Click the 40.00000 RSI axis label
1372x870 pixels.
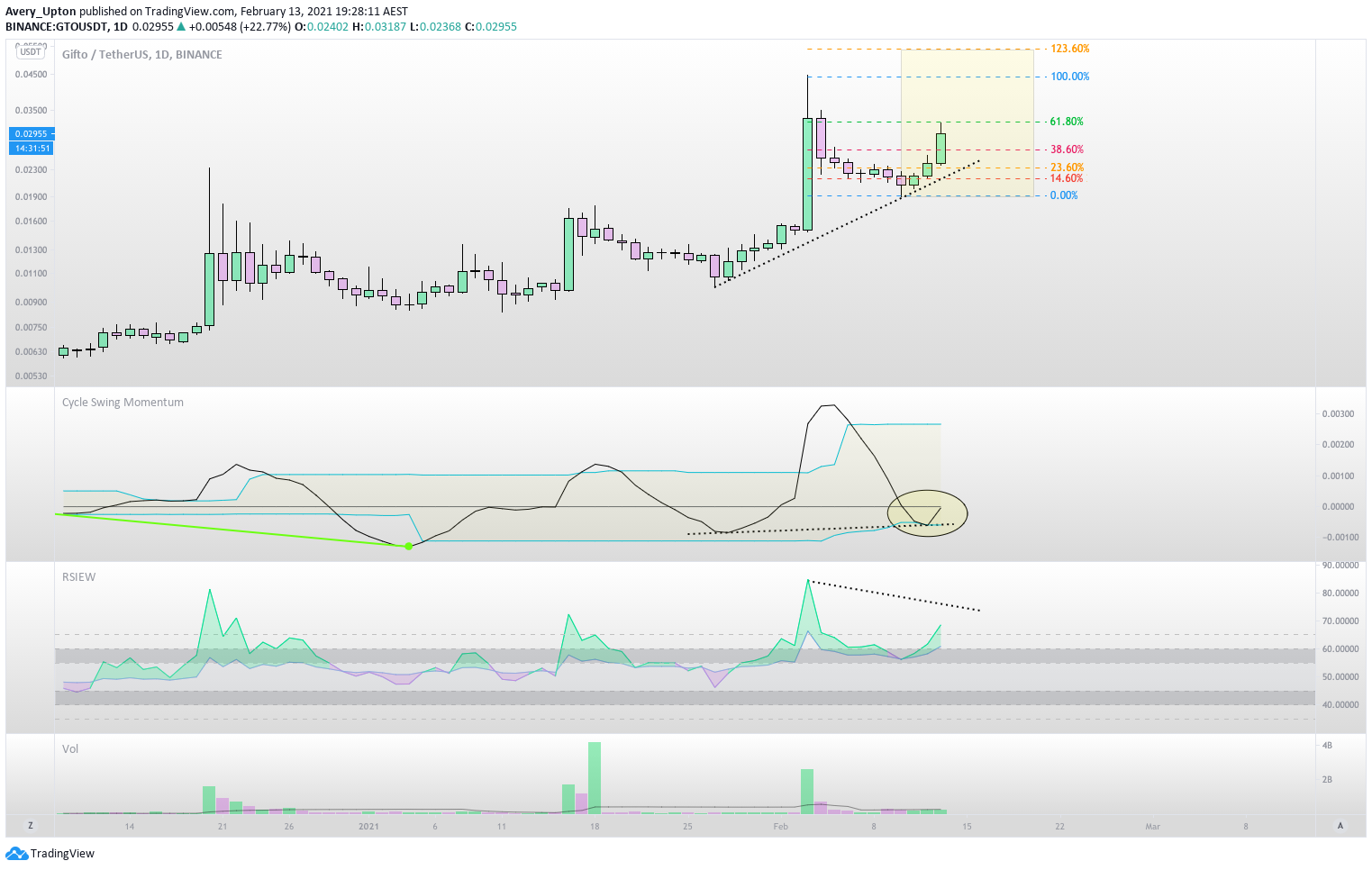point(1340,705)
